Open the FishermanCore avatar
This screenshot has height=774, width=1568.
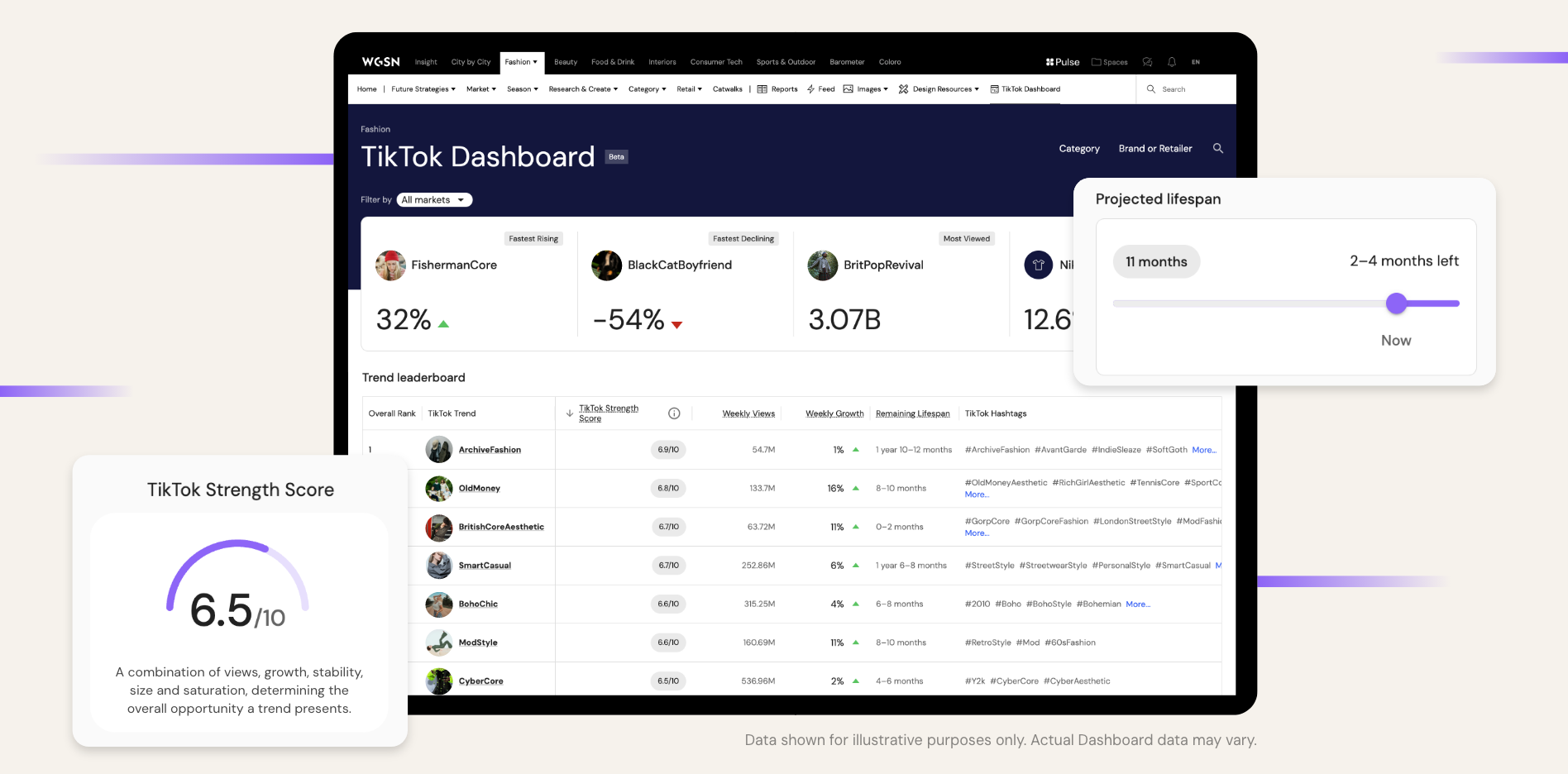click(x=390, y=265)
